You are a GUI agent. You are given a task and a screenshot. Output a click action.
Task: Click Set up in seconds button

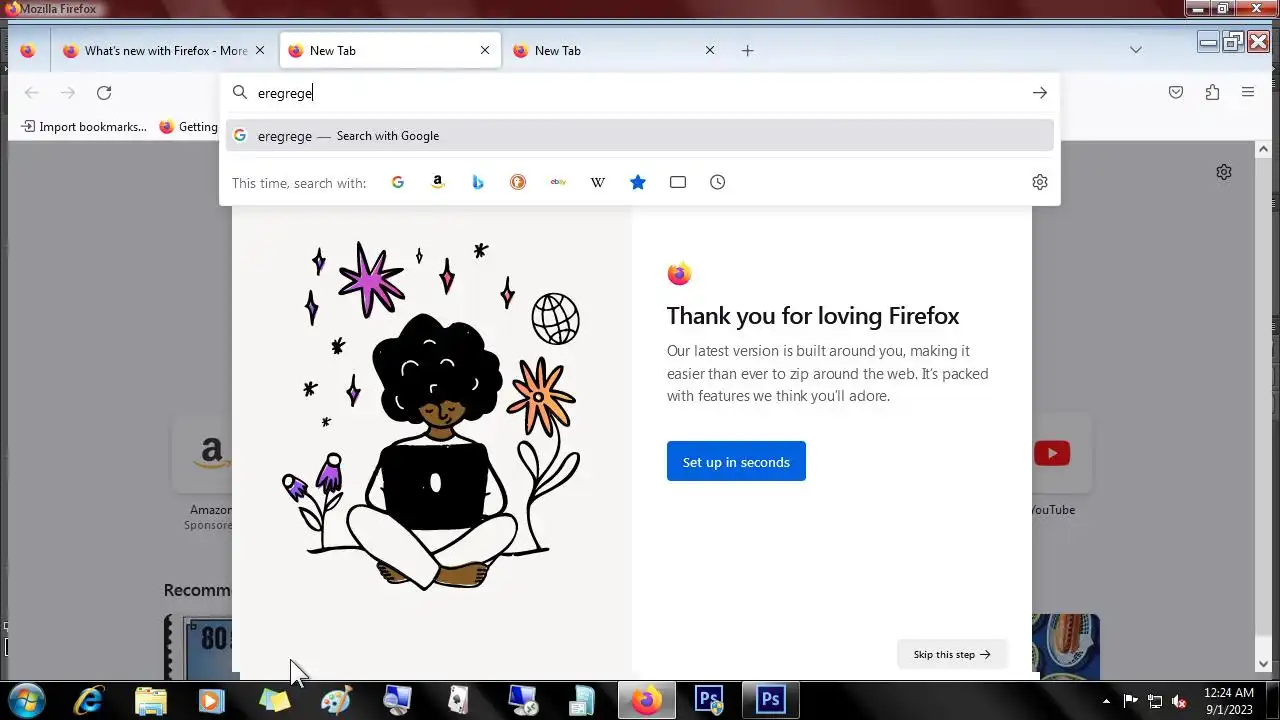(736, 461)
